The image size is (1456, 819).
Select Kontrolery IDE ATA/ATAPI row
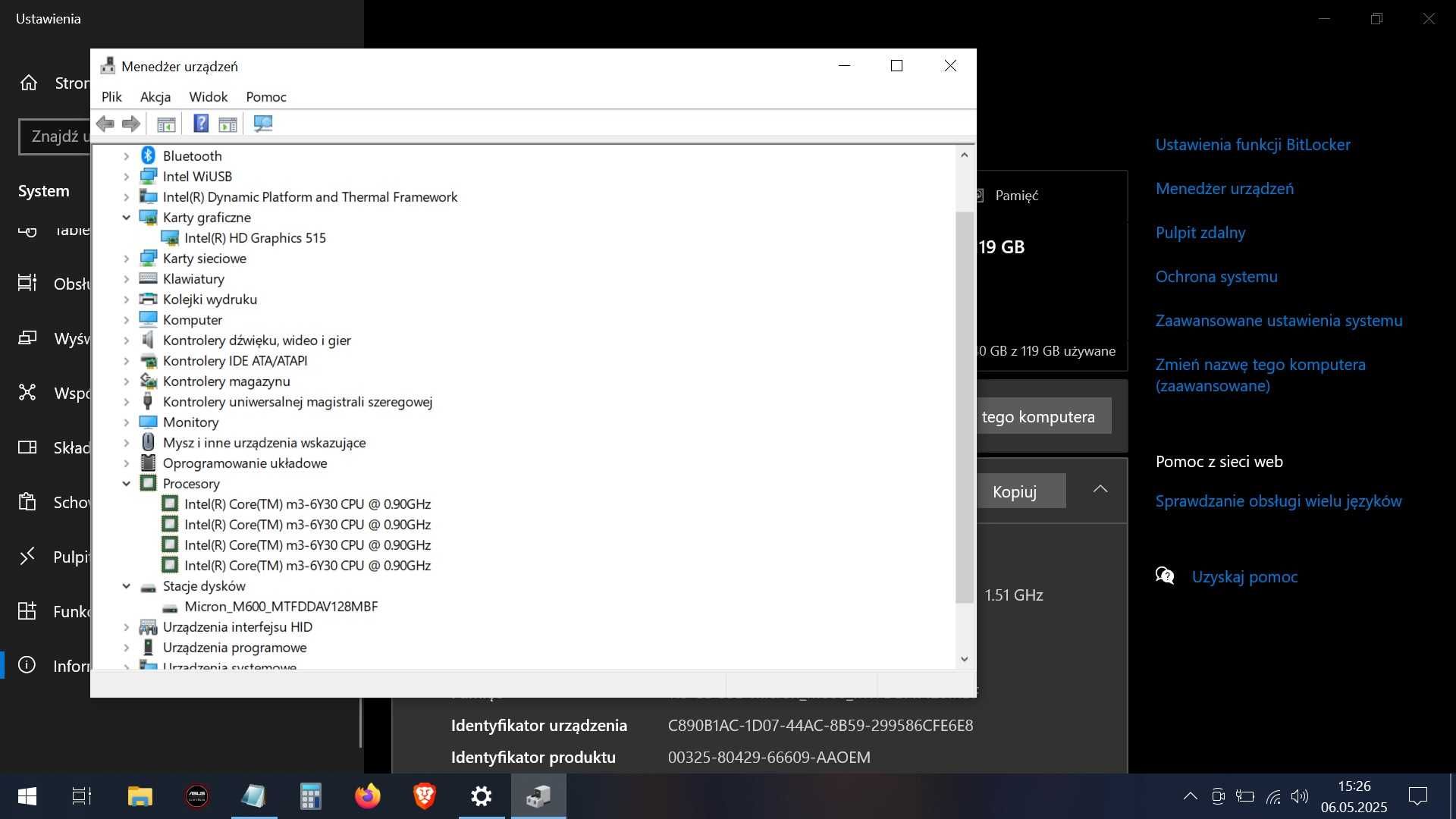click(x=235, y=361)
